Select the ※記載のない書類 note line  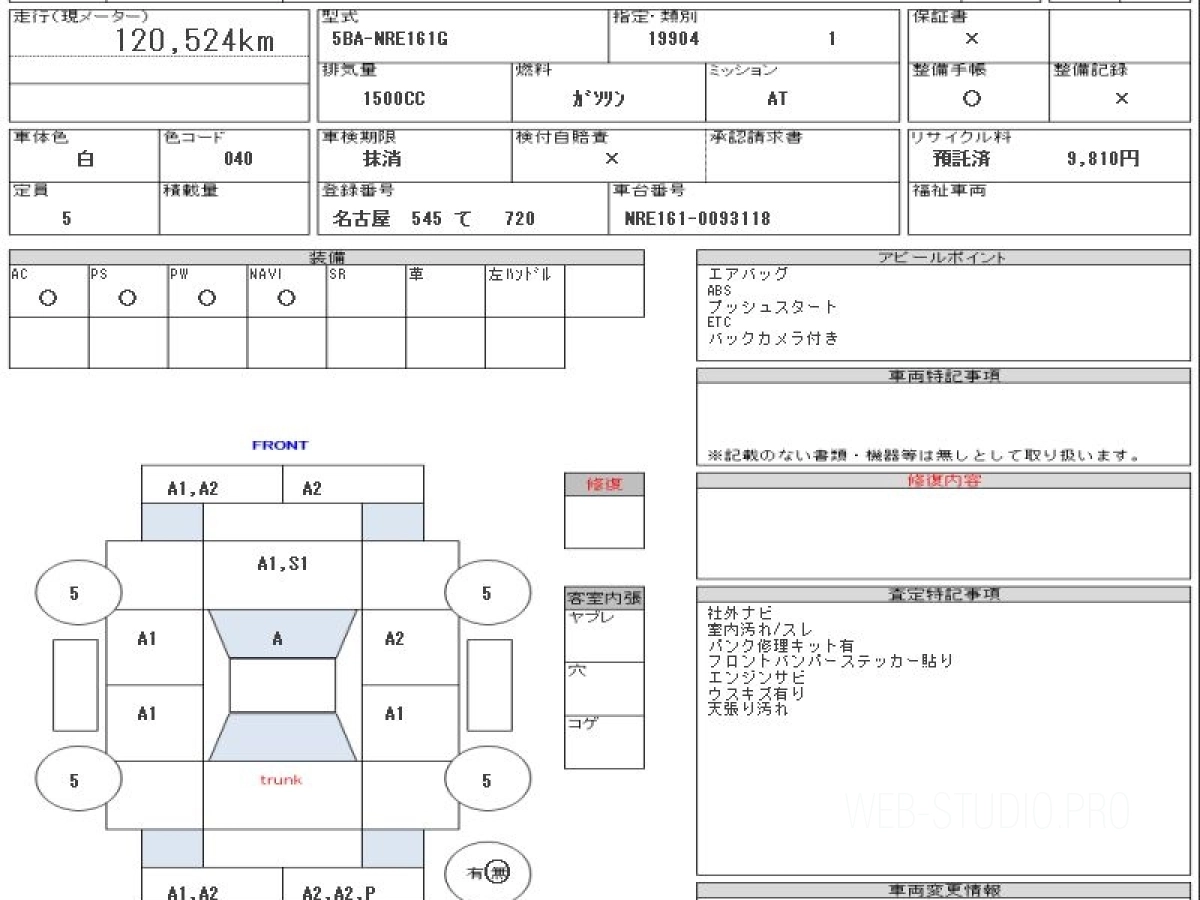pos(924,456)
